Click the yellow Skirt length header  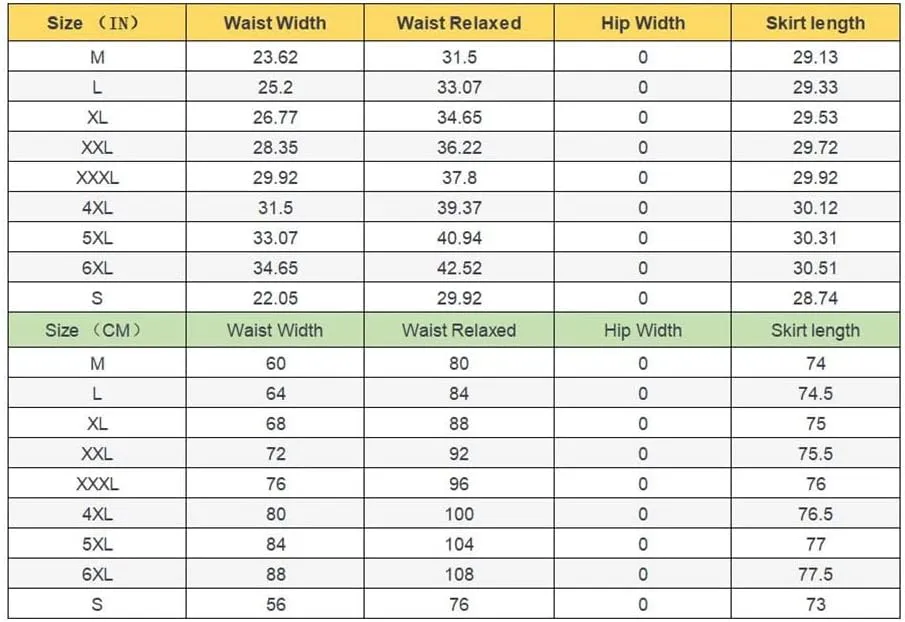coord(815,23)
